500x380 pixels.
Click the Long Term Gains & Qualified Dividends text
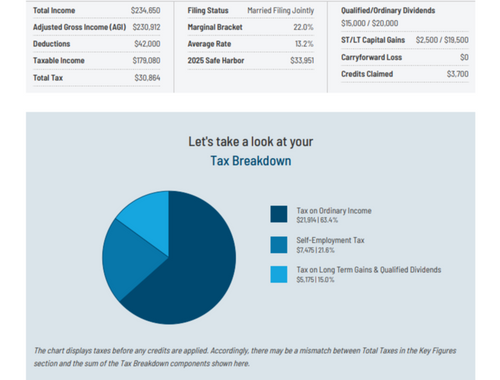369,270
